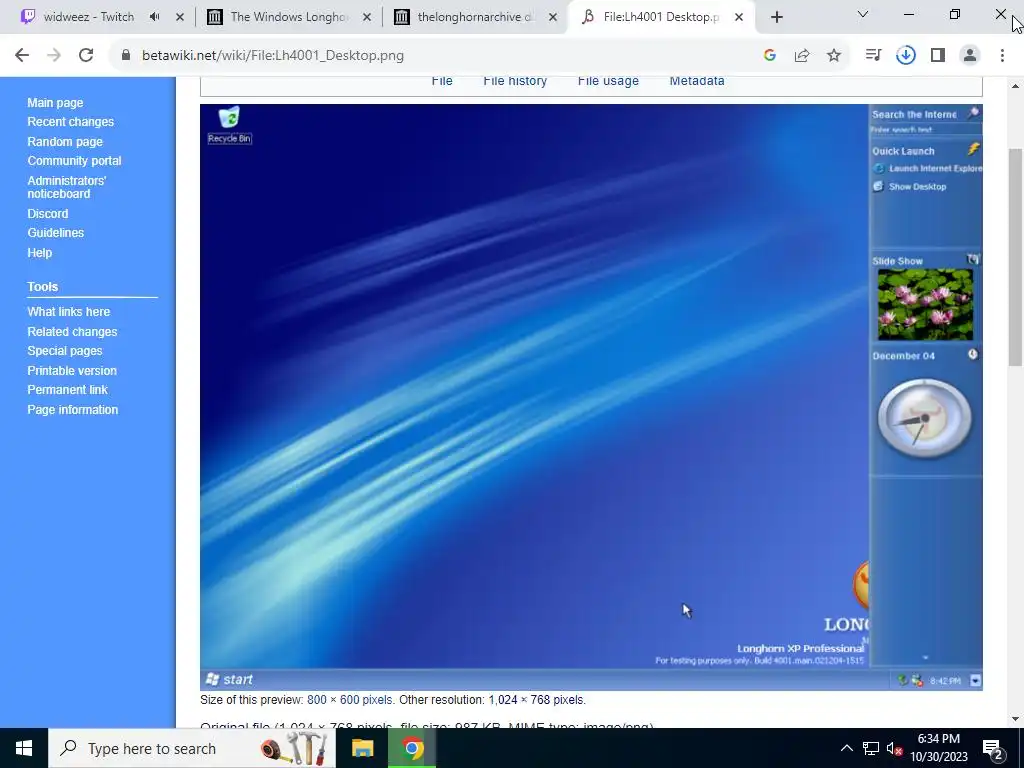Viewport: 1024px width, 768px height.
Task: Click the muted volume tray icon
Action: point(894,748)
